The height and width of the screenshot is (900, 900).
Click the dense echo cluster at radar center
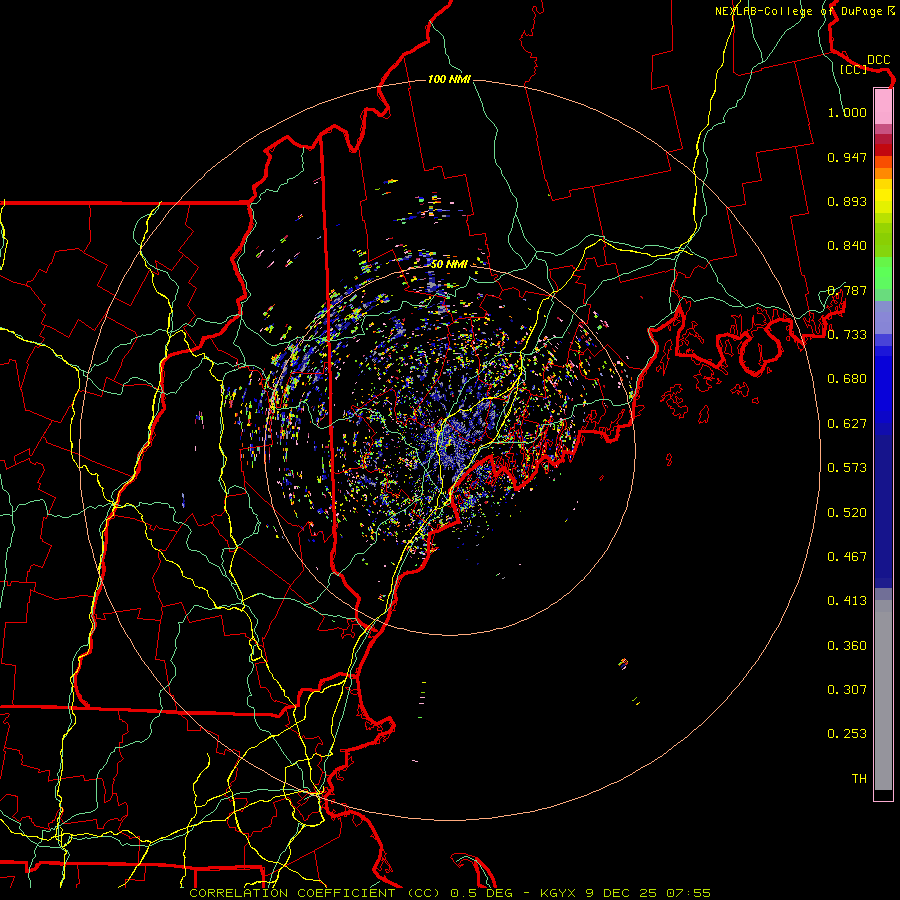(451, 446)
